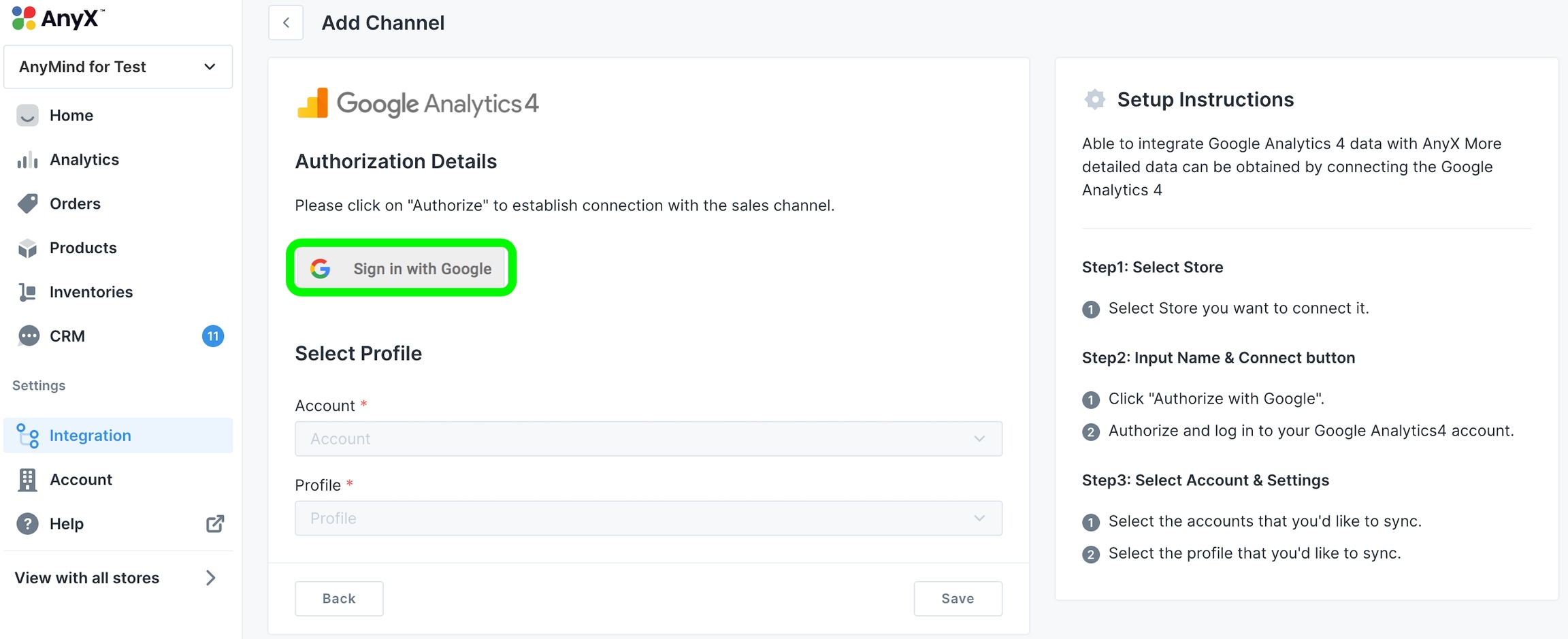The image size is (1568, 639).
Task: Click Sign in with Google button
Action: pos(401,268)
